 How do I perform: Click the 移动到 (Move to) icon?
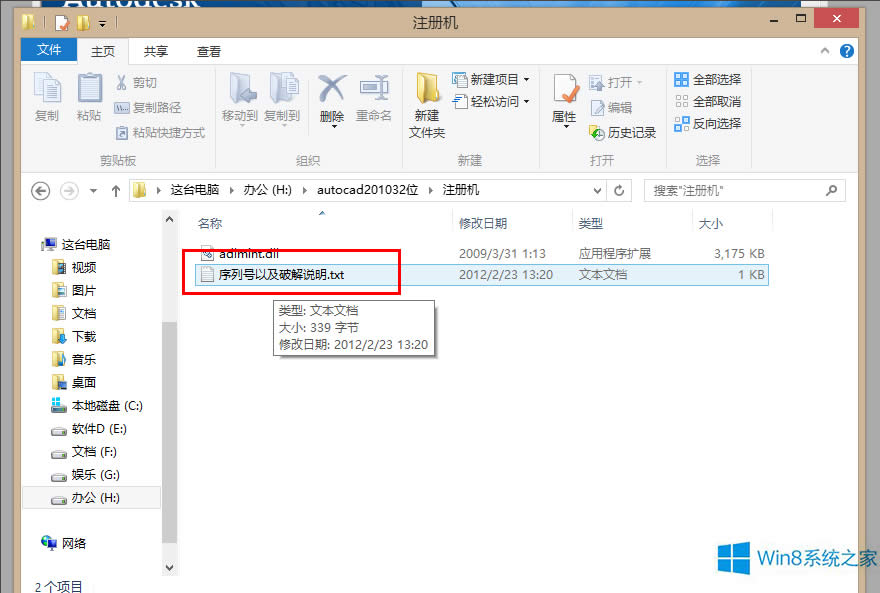[x=239, y=95]
